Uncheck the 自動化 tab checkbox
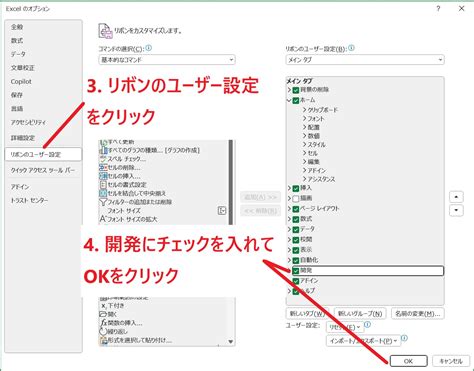Image resolution: width=474 pixels, height=371 pixels. click(296, 260)
